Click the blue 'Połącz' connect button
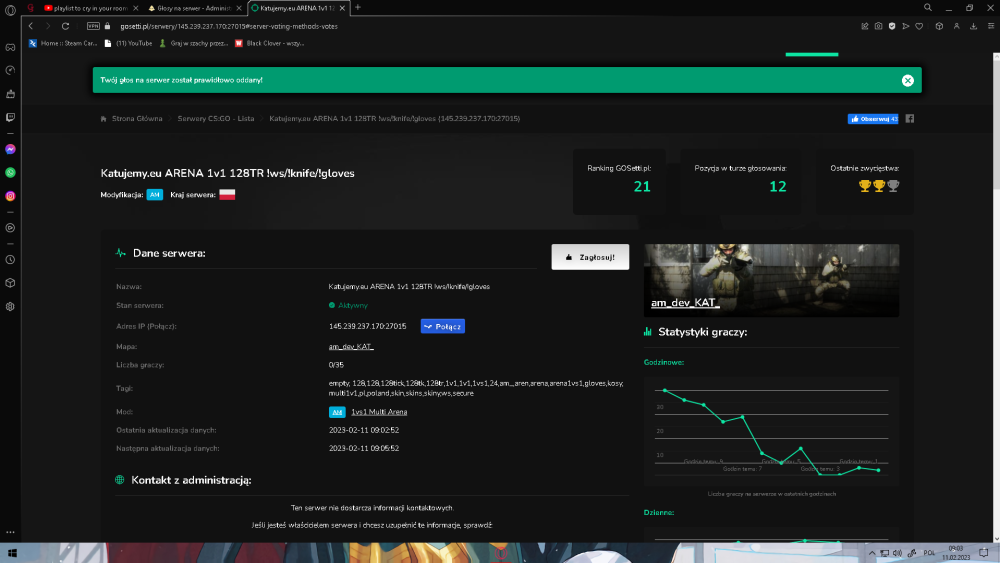Viewport: 1000px width, 563px height. [443, 326]
